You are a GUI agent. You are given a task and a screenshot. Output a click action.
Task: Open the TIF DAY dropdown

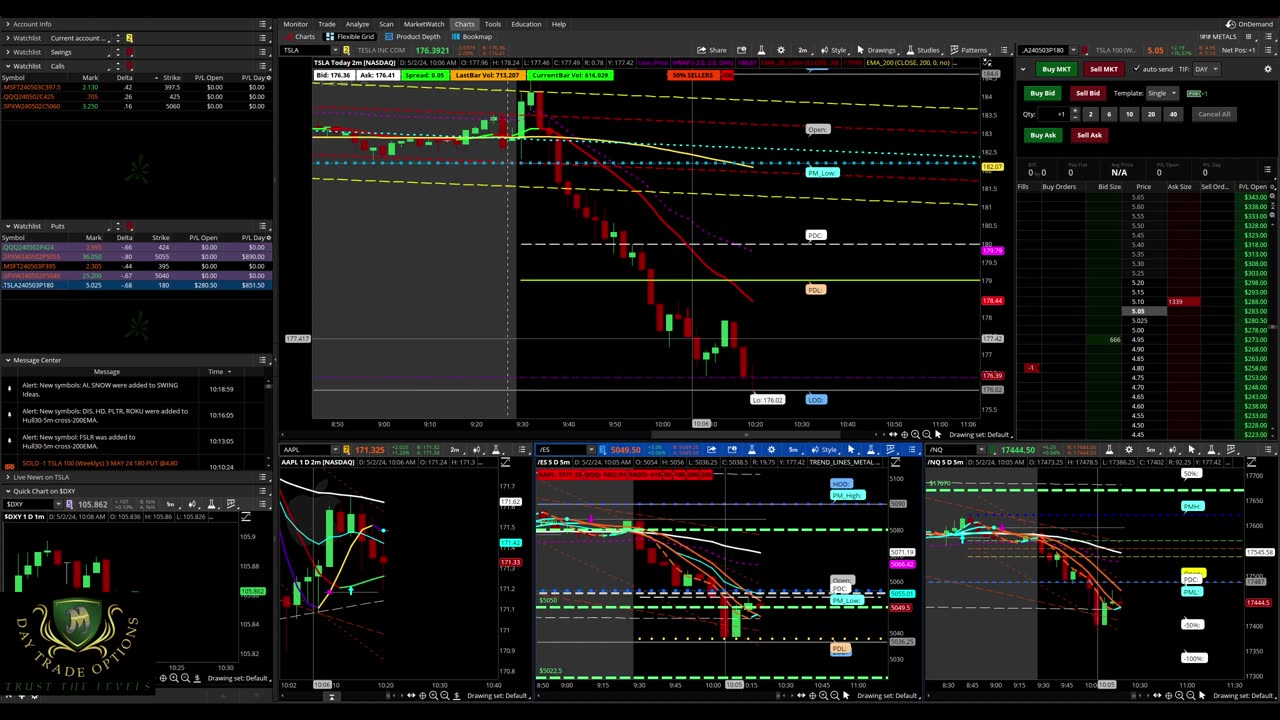pyautogui.click(x=1205, y=69)
